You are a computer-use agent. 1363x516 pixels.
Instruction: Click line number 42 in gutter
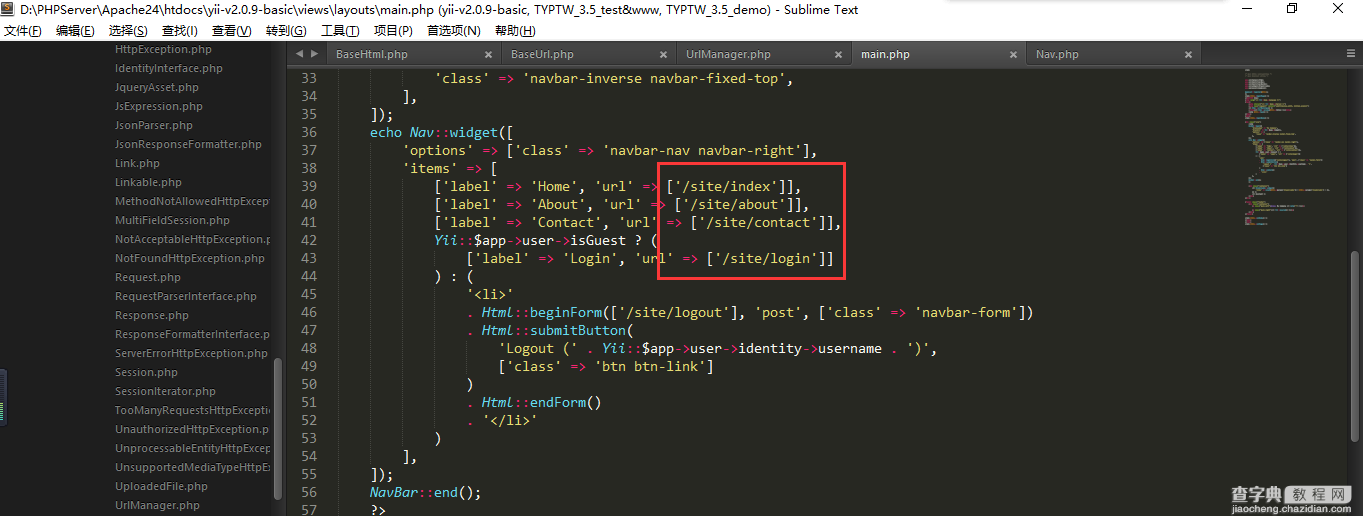307,240
